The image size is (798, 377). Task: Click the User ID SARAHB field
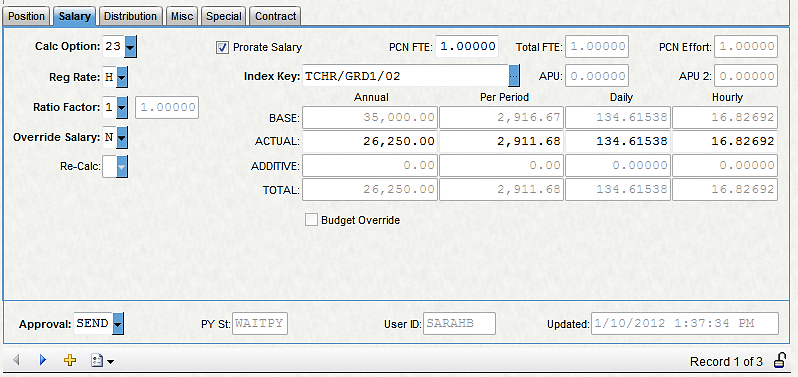[459, 324]
